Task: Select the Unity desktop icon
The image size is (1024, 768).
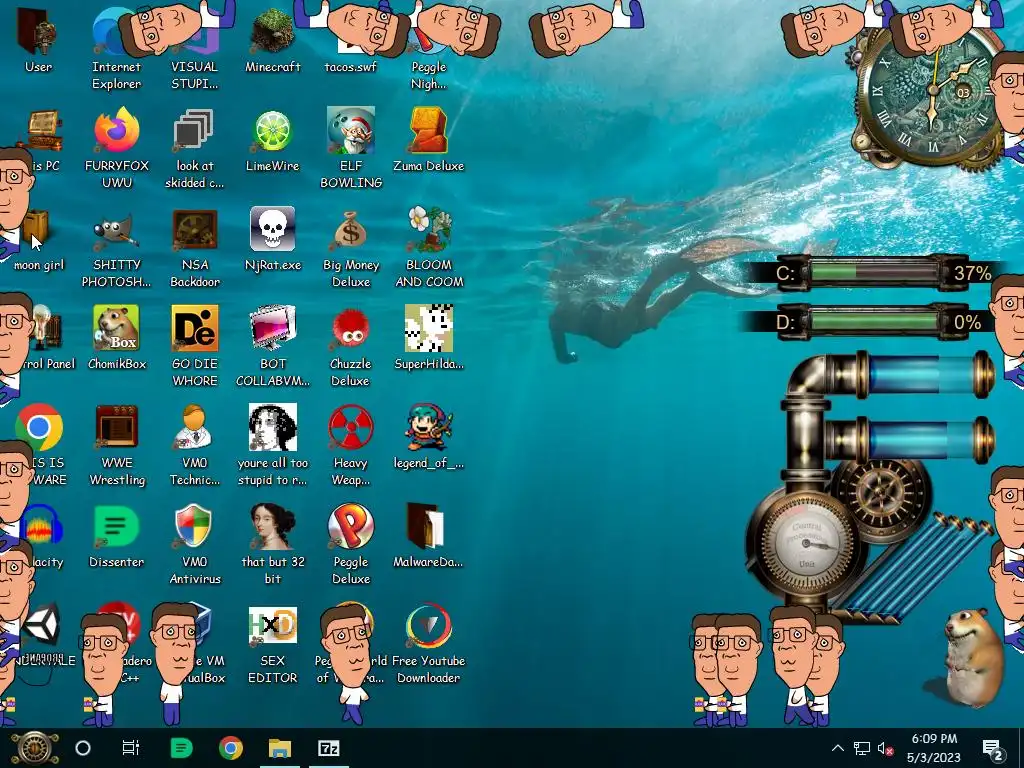Action: [x=42, y=626]
